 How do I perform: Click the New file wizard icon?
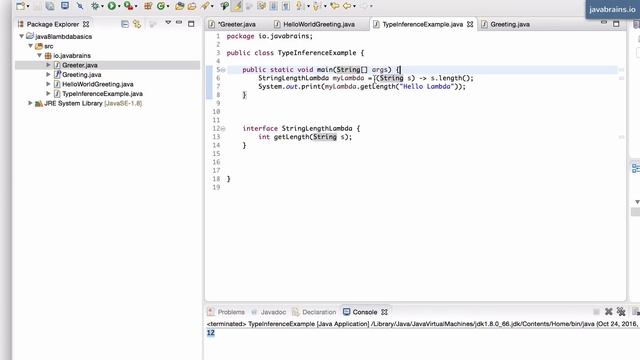pyautogui.click(x=20, y=6)
